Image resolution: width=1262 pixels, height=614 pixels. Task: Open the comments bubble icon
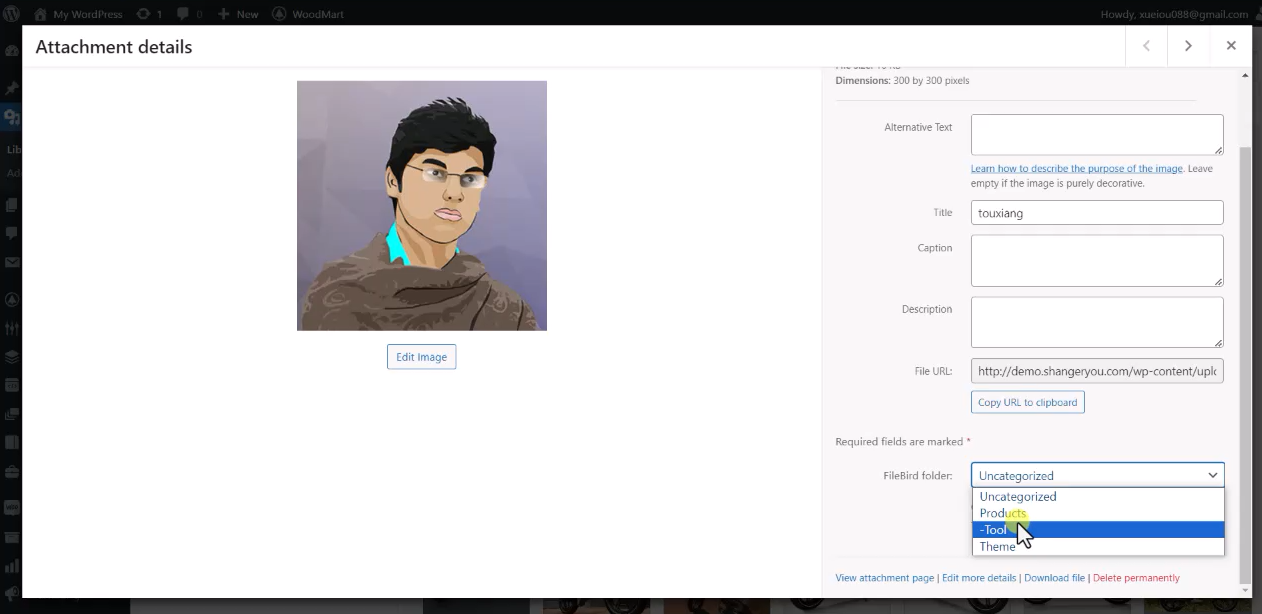(x=182, y=14)
